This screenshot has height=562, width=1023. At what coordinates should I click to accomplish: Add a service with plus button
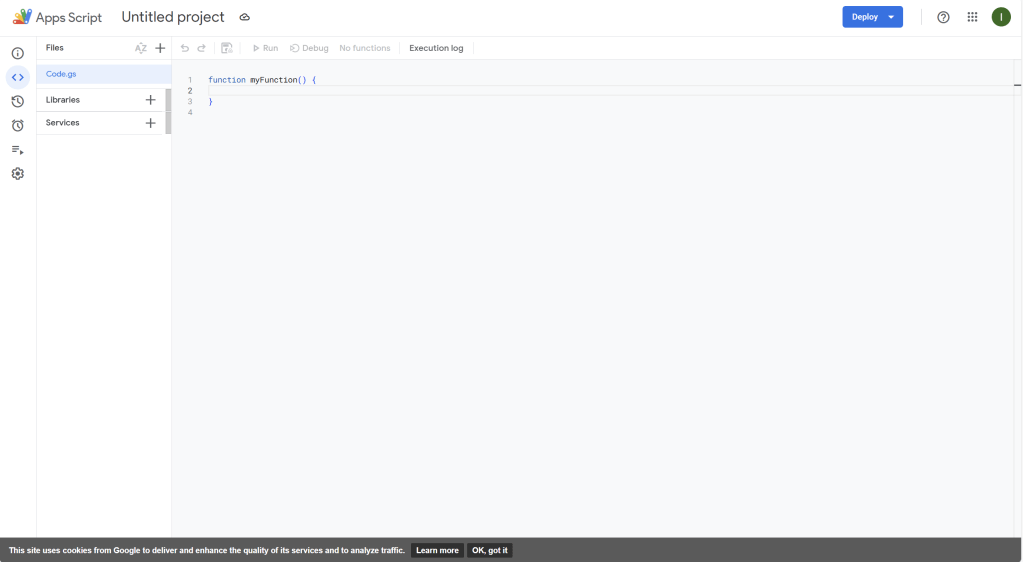(150, 123)
